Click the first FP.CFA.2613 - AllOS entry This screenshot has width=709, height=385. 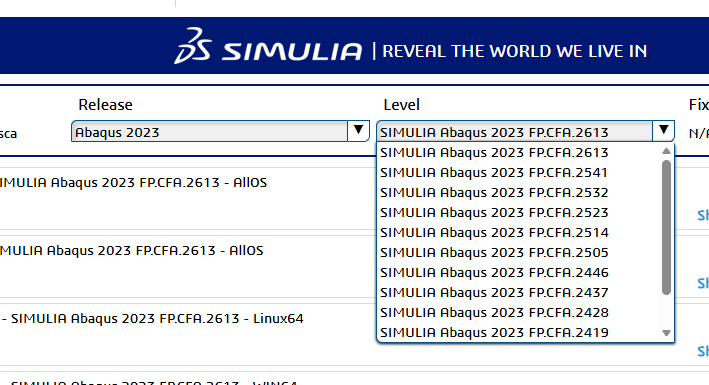pyautogui.click(x=133, y=182)
